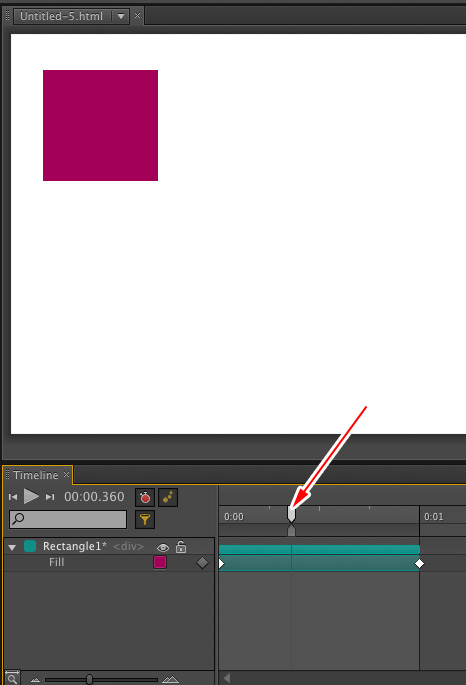The image size is (466, 685).
Task: Lock the Rectangle1 element
Action: (181, 547)
